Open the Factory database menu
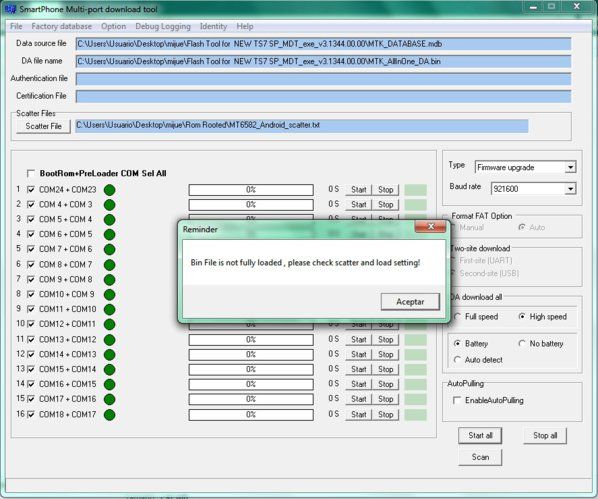Image resolution: width=598 pixels, height=499 pixels. (61, 26)
